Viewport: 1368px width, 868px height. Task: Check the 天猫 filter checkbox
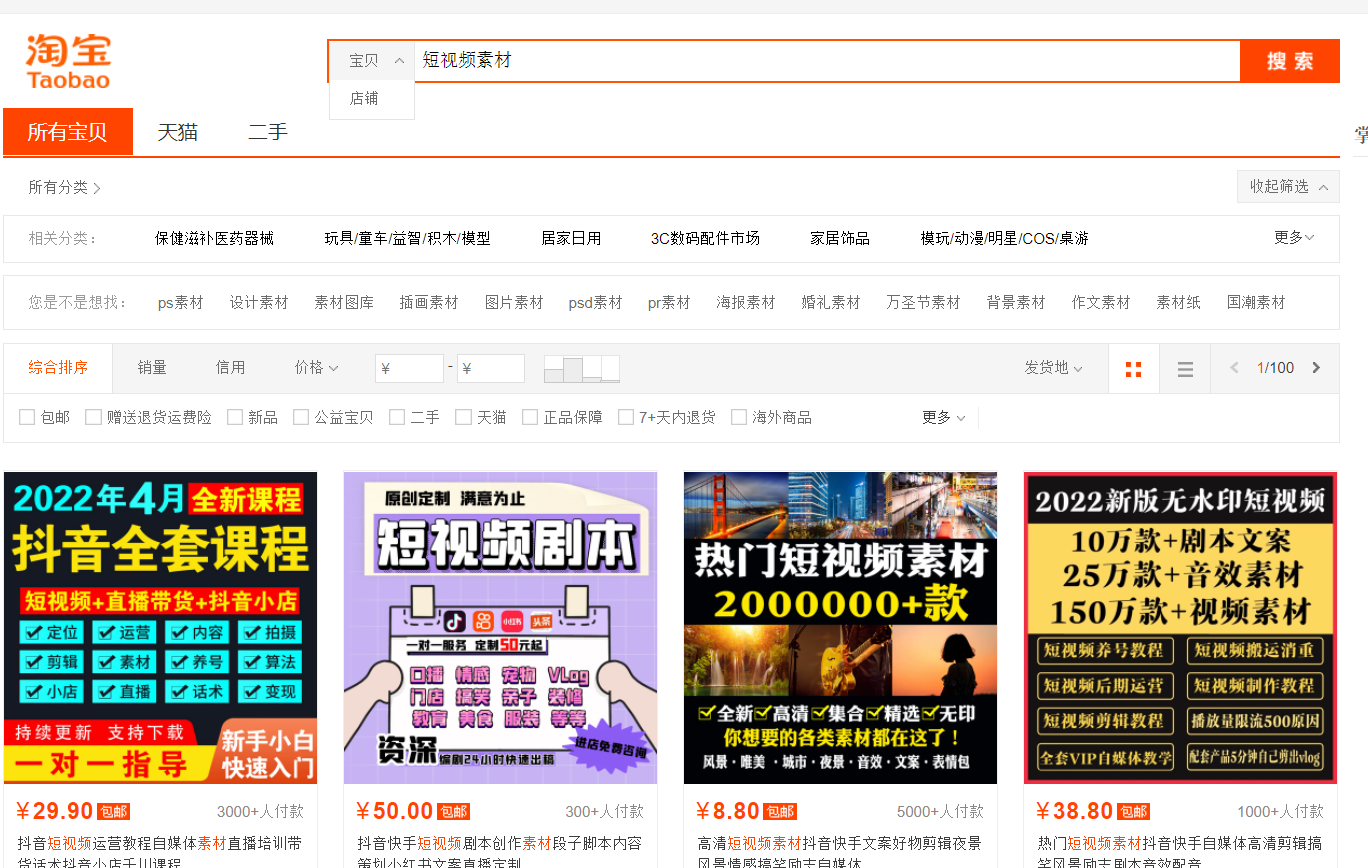coord(464,417)
